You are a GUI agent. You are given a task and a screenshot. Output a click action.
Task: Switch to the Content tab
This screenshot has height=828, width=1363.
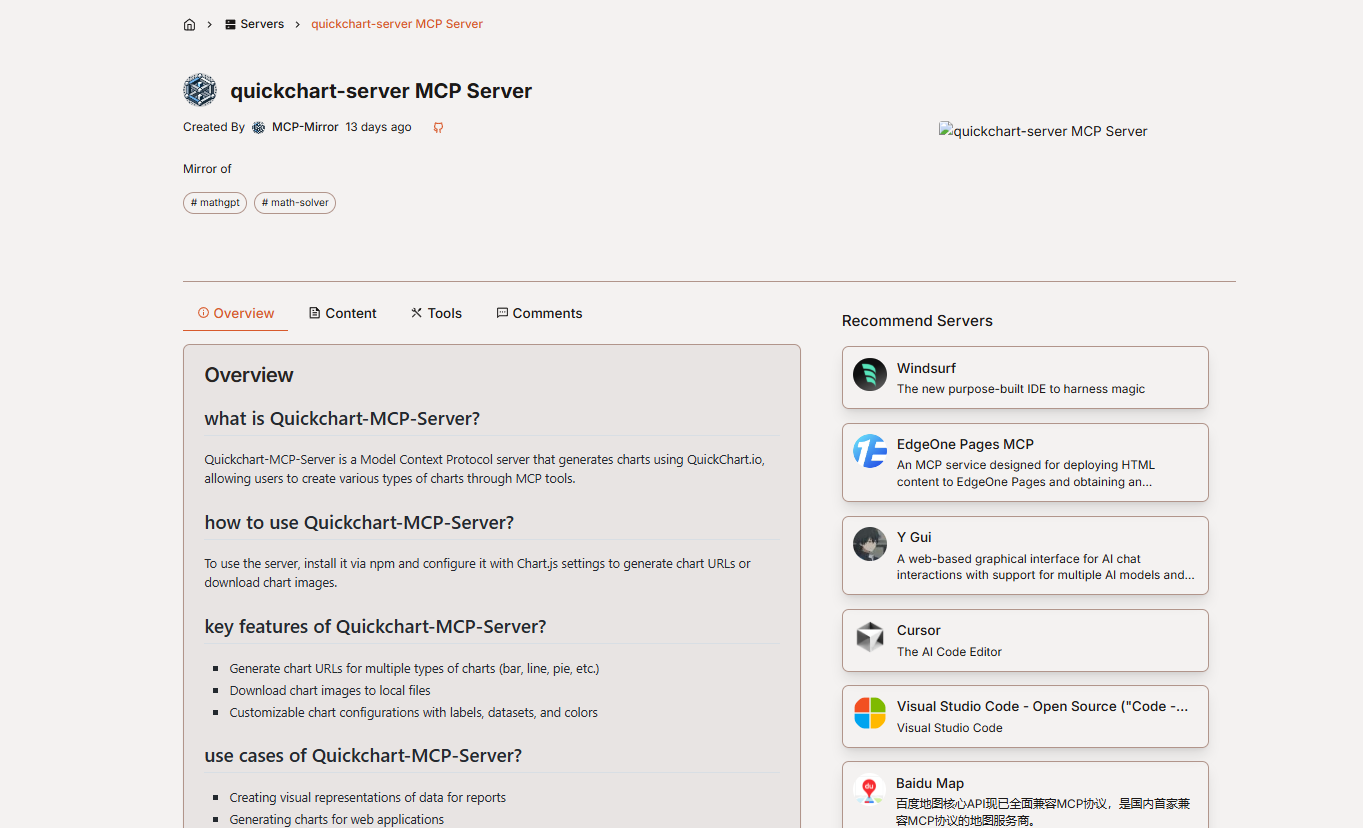[x=343, y=313]
